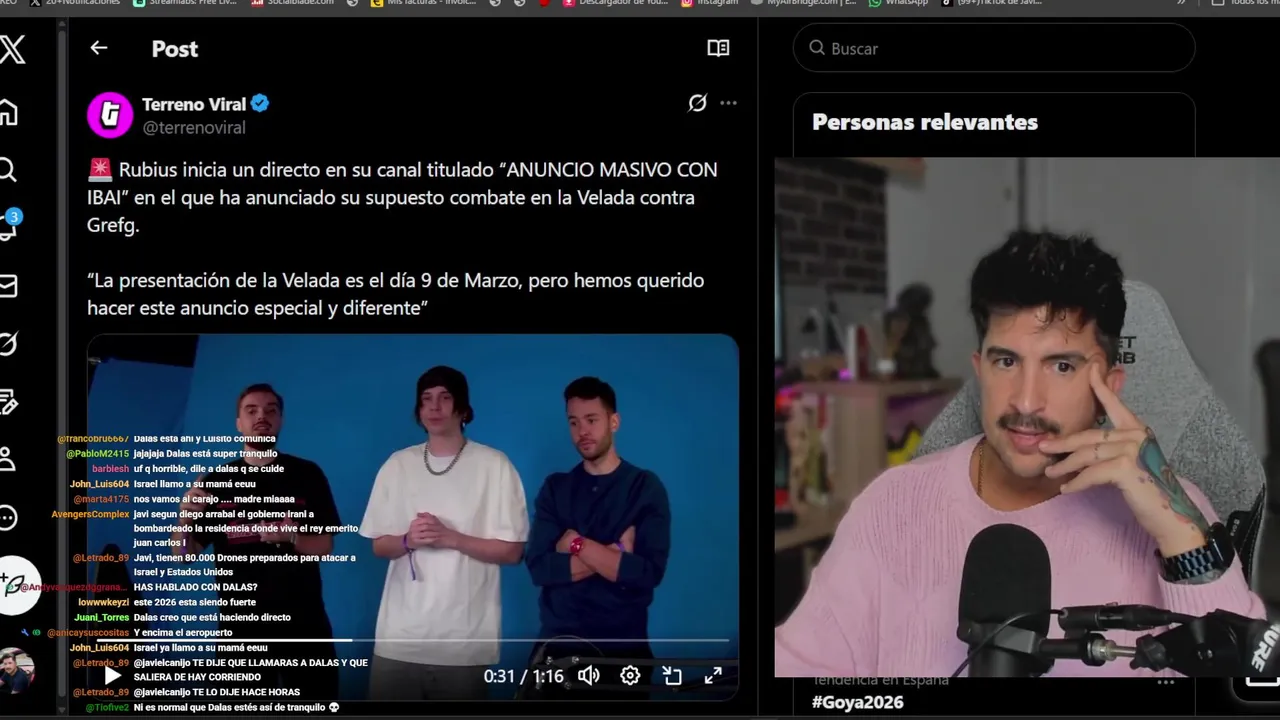Screen dimensions: 1280x720
Task: Click the tweet text mentioning ANUNCIO MASIVO
Action: click(402, 197)
